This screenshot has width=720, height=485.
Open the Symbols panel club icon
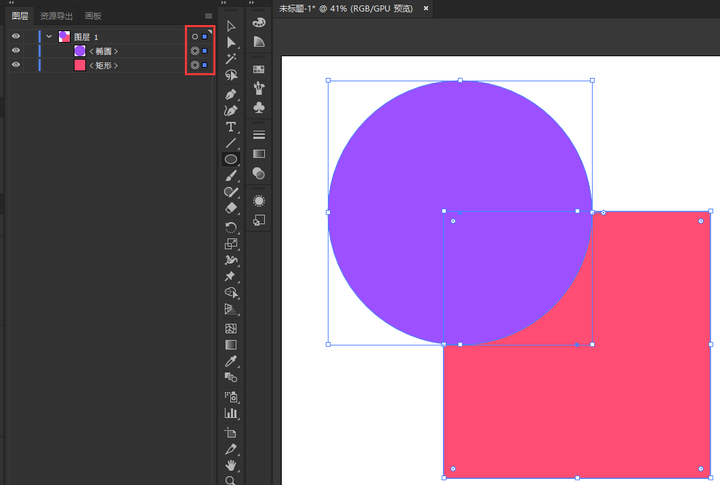[259, 107]
